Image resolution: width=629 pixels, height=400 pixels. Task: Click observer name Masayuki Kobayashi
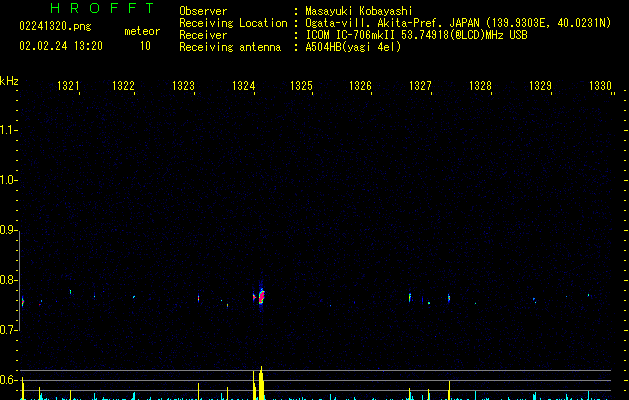359,11
